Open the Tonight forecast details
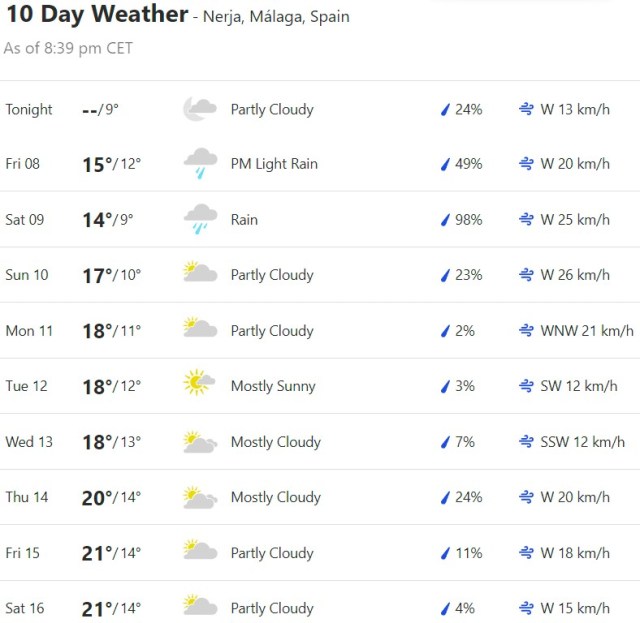Viewport: 640px width, 623px height. point(320,109)
